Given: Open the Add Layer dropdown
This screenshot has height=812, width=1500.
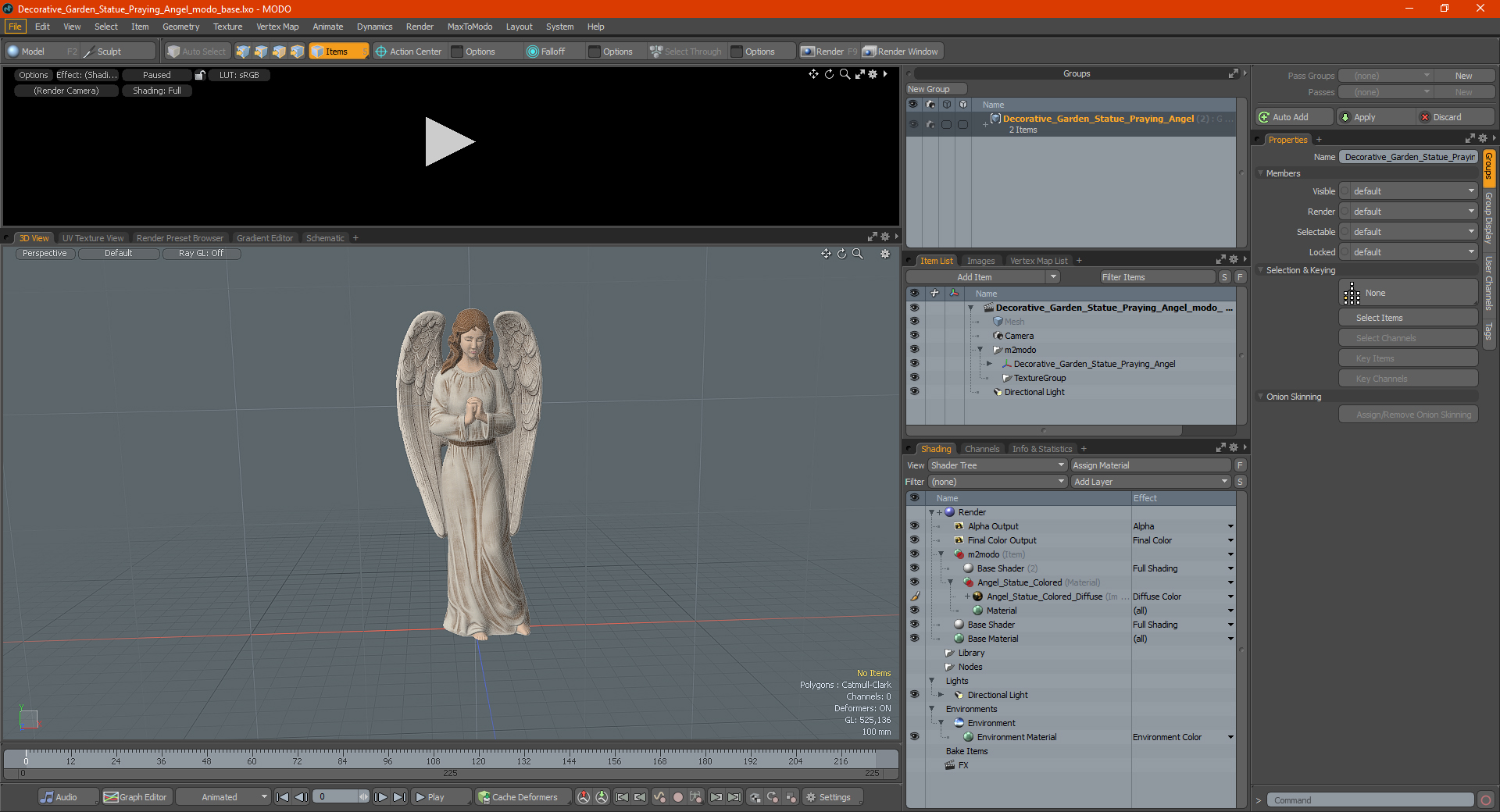Looking at the screenshot, I should point(1151,482).
